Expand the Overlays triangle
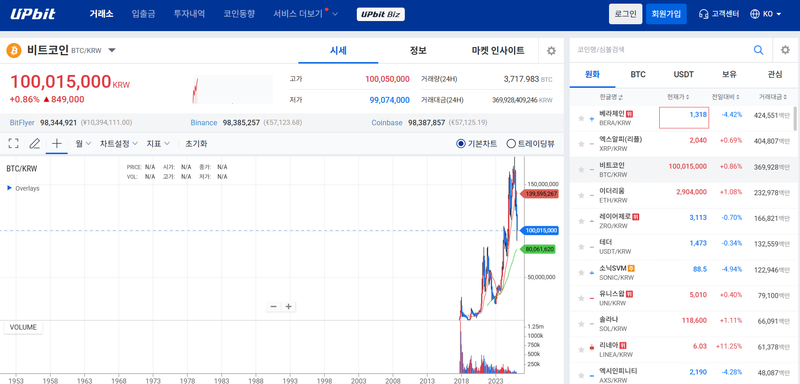Image resolution: width=800 pixels, height=384 pixels. point(9,188)
